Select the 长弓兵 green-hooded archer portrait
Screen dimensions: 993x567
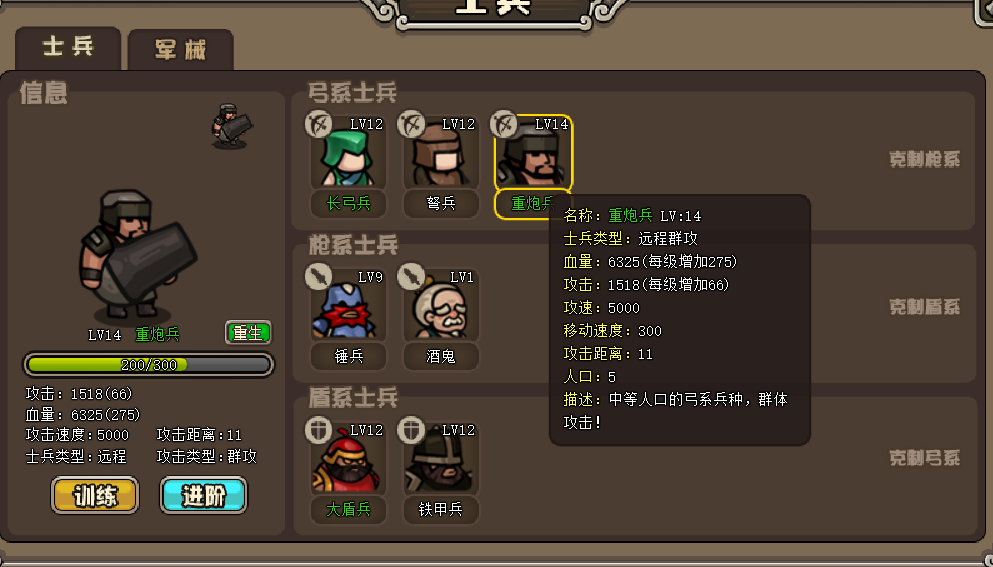[x=348, y=154]
